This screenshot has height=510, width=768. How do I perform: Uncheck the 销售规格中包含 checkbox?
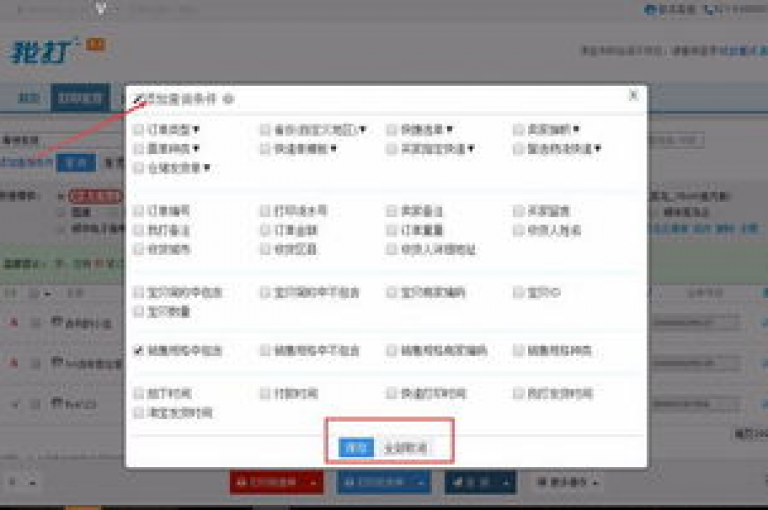click(138, 350)
